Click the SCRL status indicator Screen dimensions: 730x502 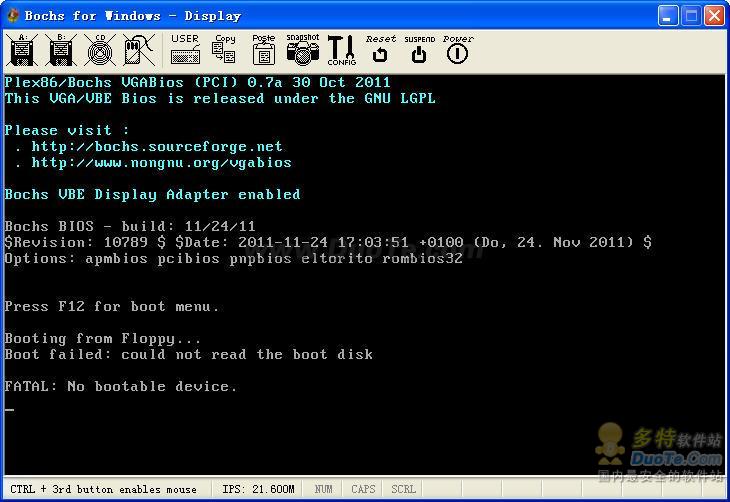point(403,489)
